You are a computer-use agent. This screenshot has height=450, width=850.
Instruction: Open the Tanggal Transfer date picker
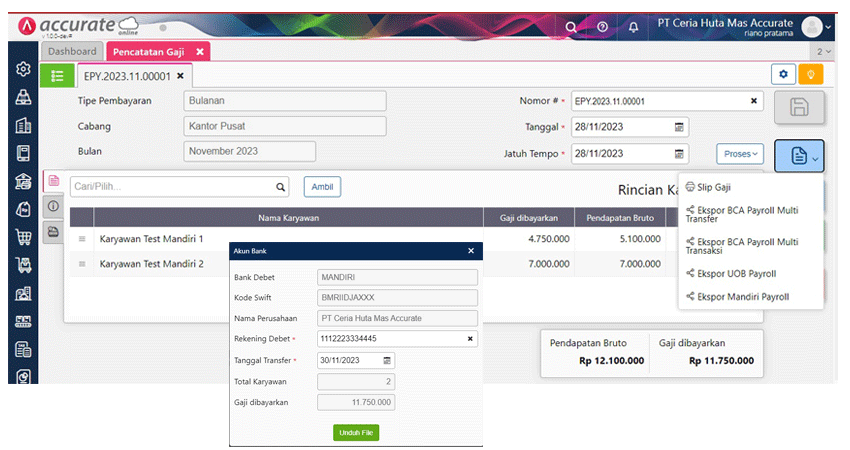[388, 360]
